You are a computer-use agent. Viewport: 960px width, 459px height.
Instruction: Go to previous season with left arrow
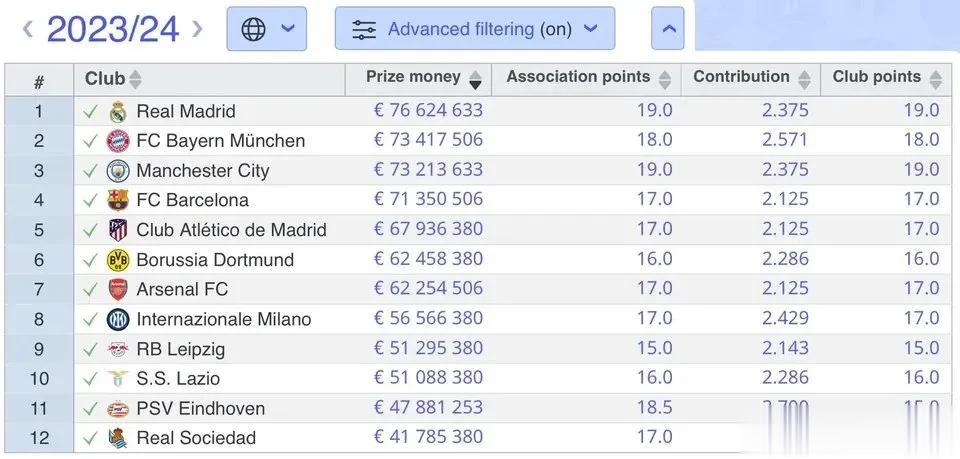(28, 29)
